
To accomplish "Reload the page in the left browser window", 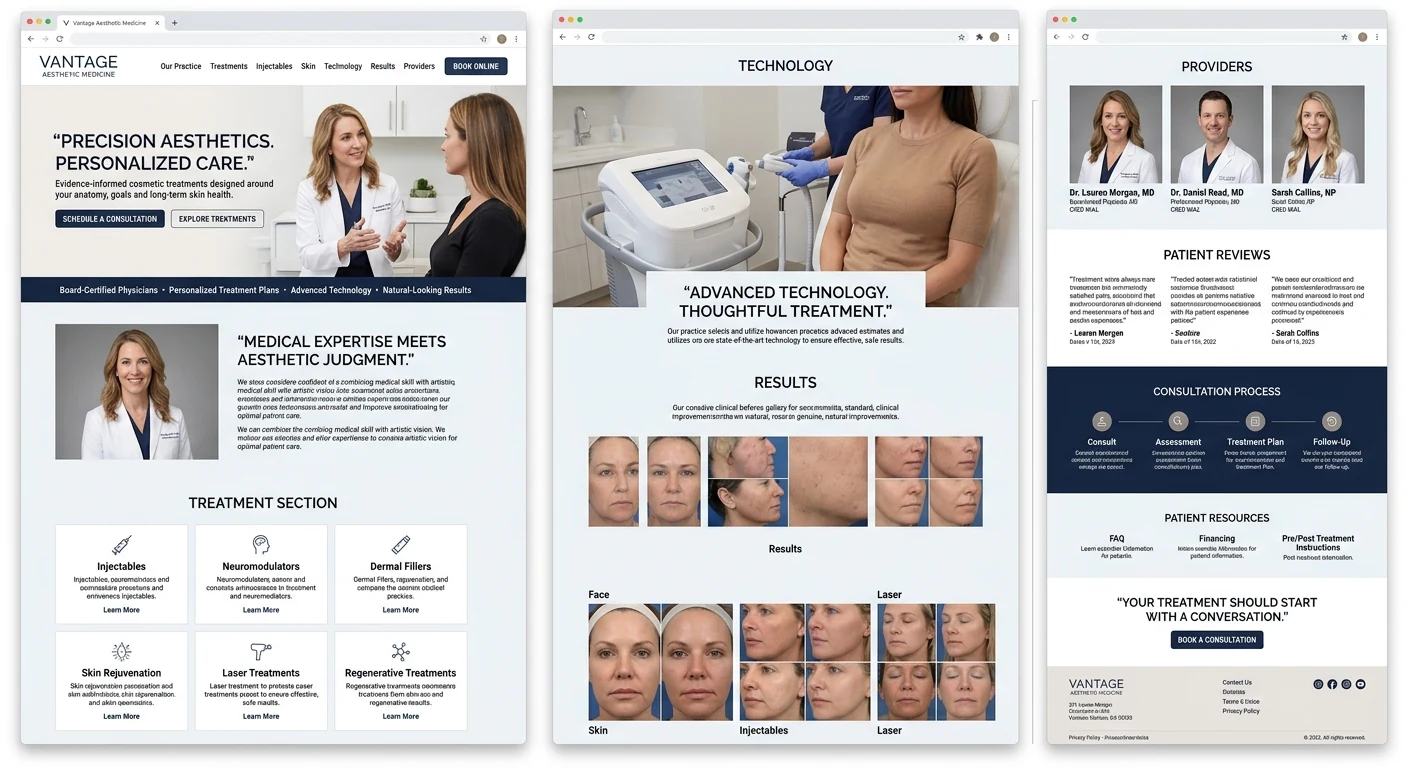I will click(x=59, y=39).
